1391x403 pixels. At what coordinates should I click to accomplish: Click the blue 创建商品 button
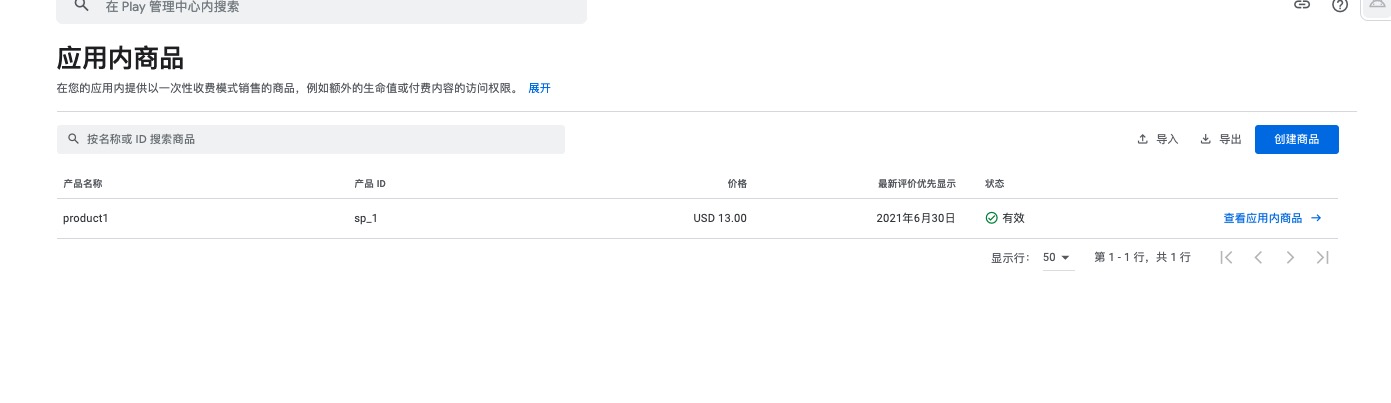pyautogui.click(x=1296, y=139)
